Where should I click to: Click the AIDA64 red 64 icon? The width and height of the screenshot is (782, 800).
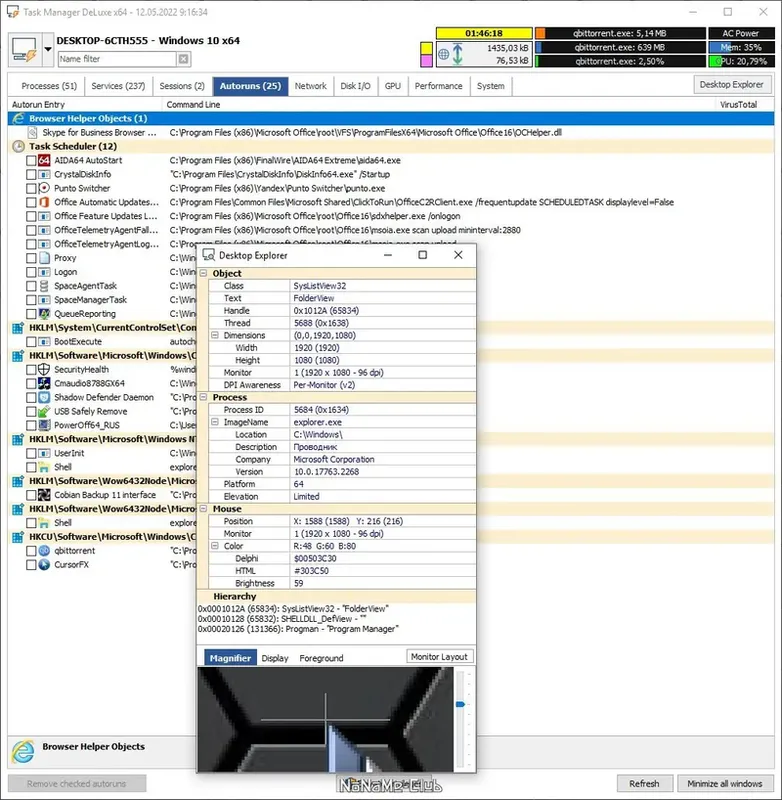click(44, 160)
